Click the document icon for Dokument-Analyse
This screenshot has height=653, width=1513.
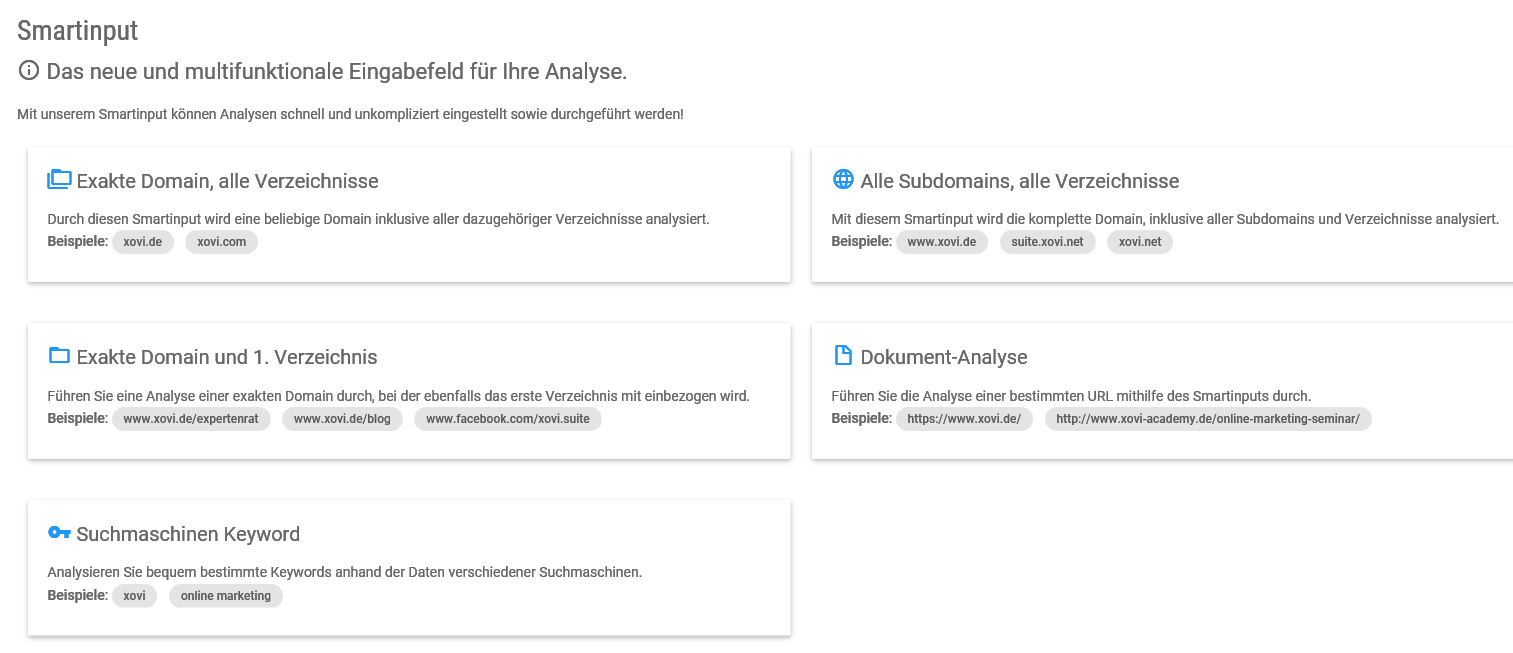[842, 355]
